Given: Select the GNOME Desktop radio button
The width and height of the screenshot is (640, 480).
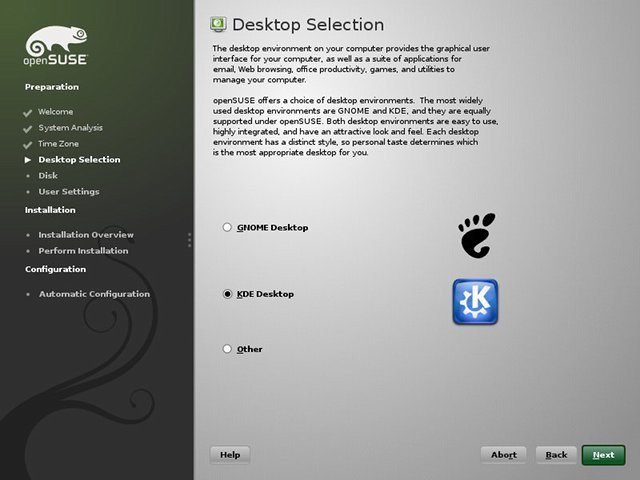Looking at the screenshot, I should 227,227.
